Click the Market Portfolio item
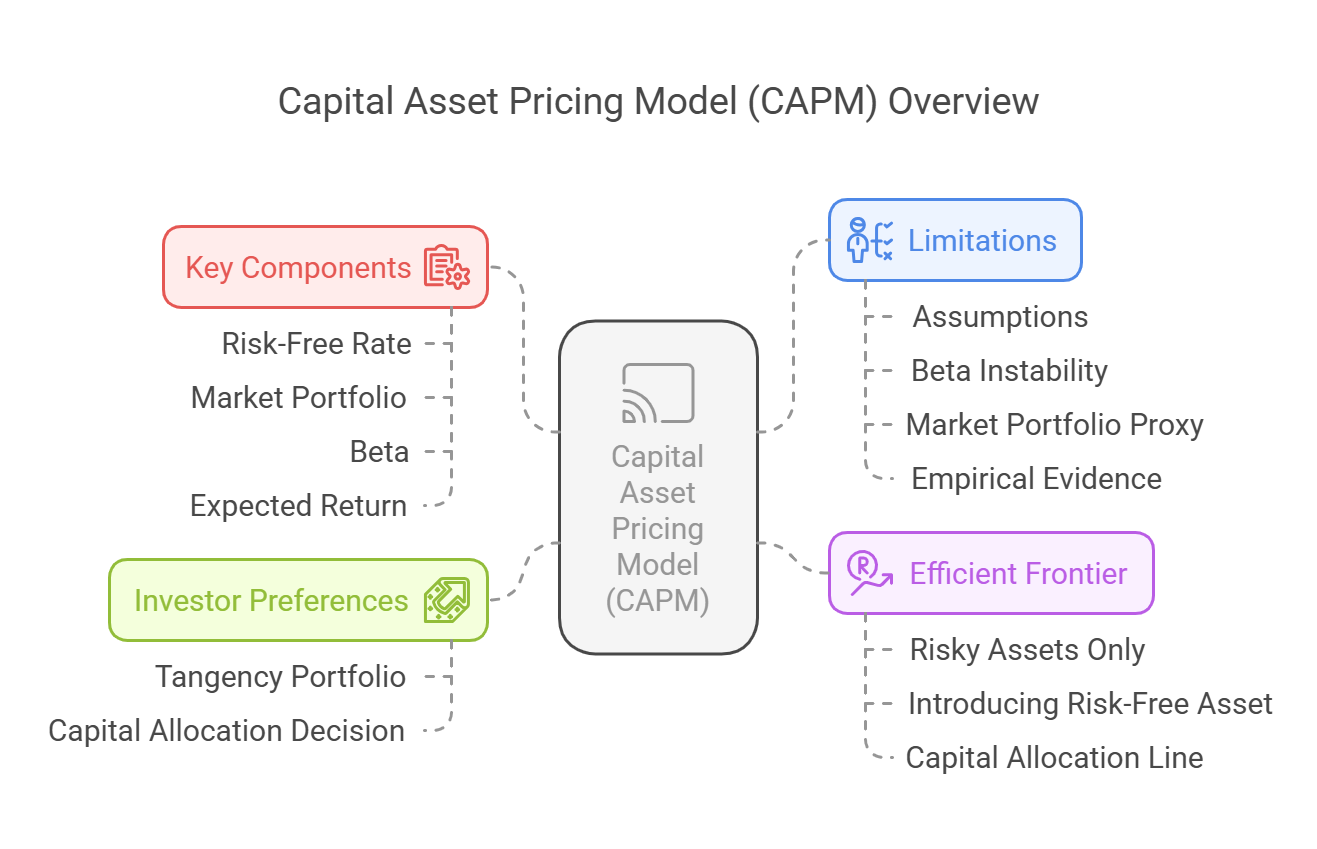This screenshot has height=849, width=1317. (x=299, y=398)
